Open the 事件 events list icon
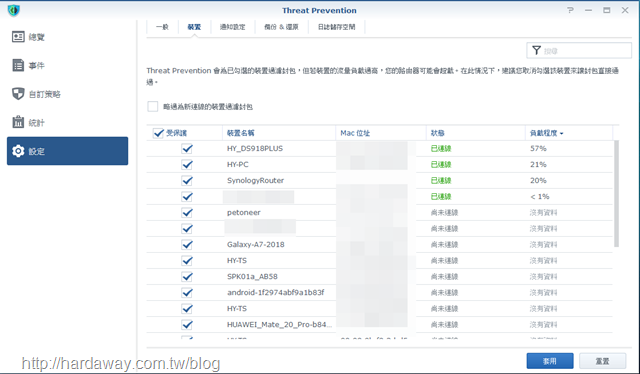Screen dimensions: 640x374 pos(18,65)
